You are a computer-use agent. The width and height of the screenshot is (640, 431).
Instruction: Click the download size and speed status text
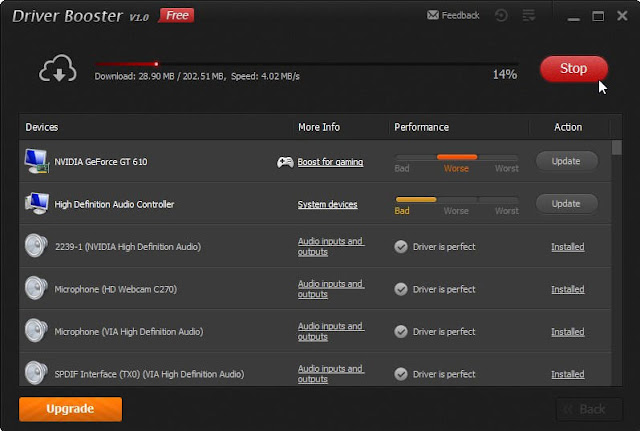pos(197,76)
